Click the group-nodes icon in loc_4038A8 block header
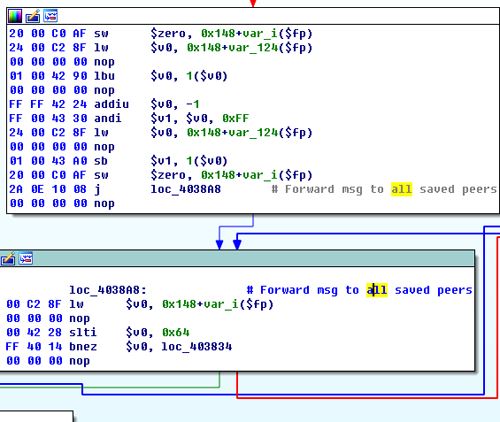 point(26,259)
